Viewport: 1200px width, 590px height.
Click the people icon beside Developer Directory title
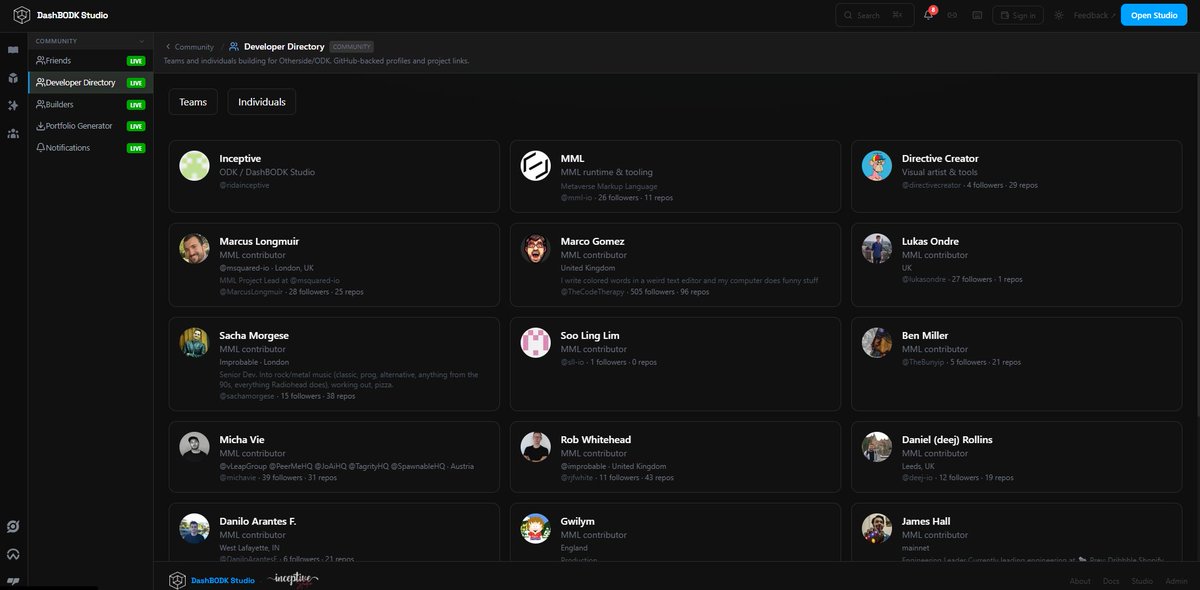tap(234, 46)
